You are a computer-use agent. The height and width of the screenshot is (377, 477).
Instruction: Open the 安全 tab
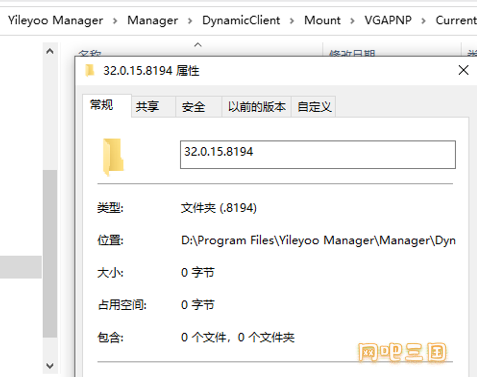(x=199, y=107)
